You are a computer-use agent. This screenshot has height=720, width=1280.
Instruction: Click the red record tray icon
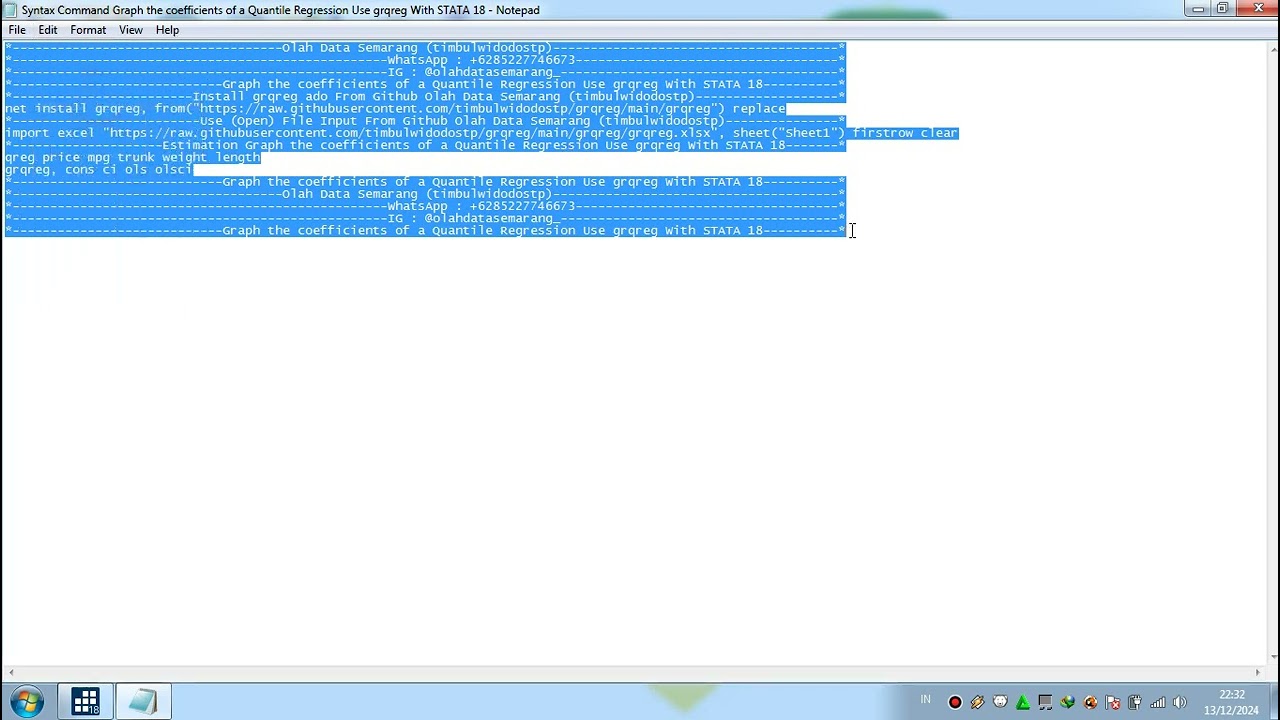coord(955,702)
